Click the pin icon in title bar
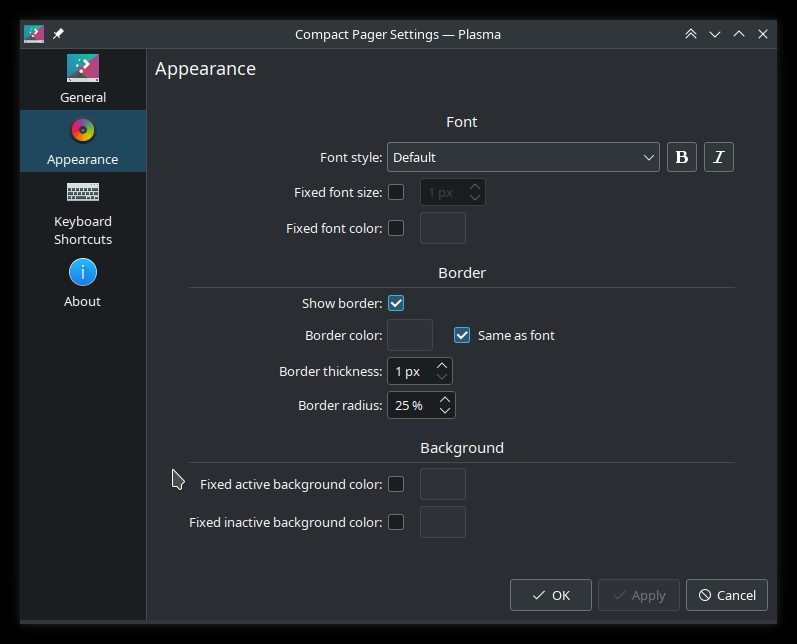 [x=58, y=34]
